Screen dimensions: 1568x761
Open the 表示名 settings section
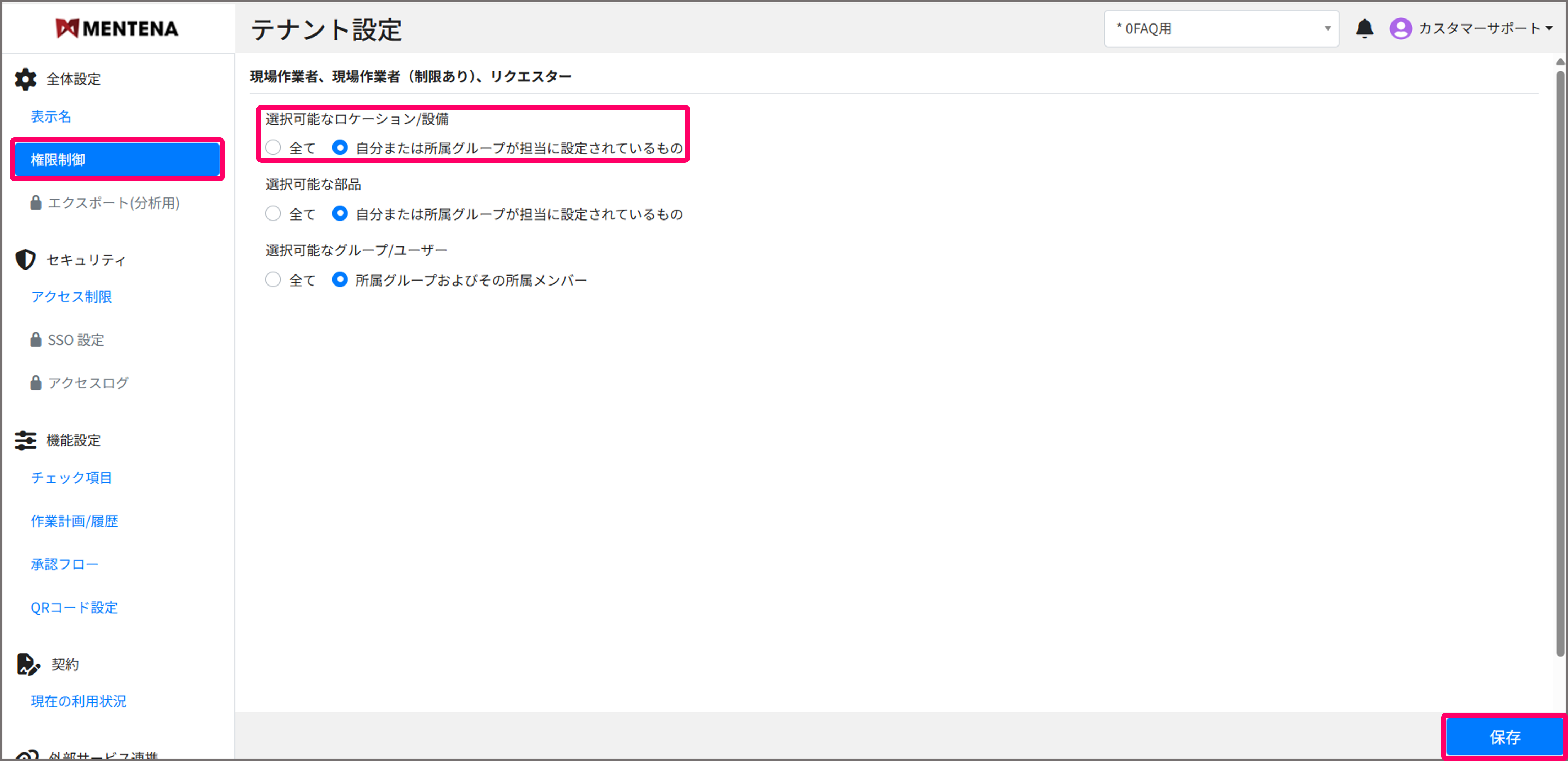coord(51,116)
